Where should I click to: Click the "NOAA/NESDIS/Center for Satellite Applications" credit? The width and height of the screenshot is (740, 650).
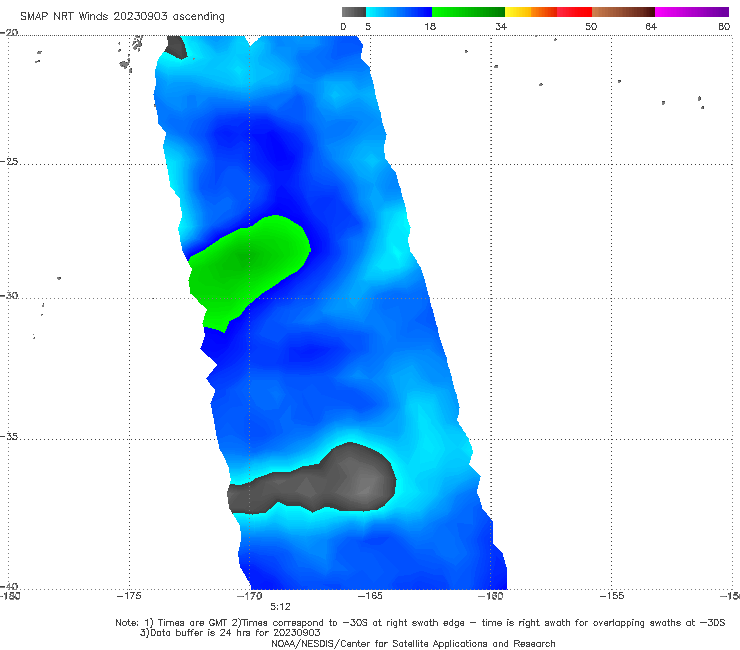tap(413, 643)
